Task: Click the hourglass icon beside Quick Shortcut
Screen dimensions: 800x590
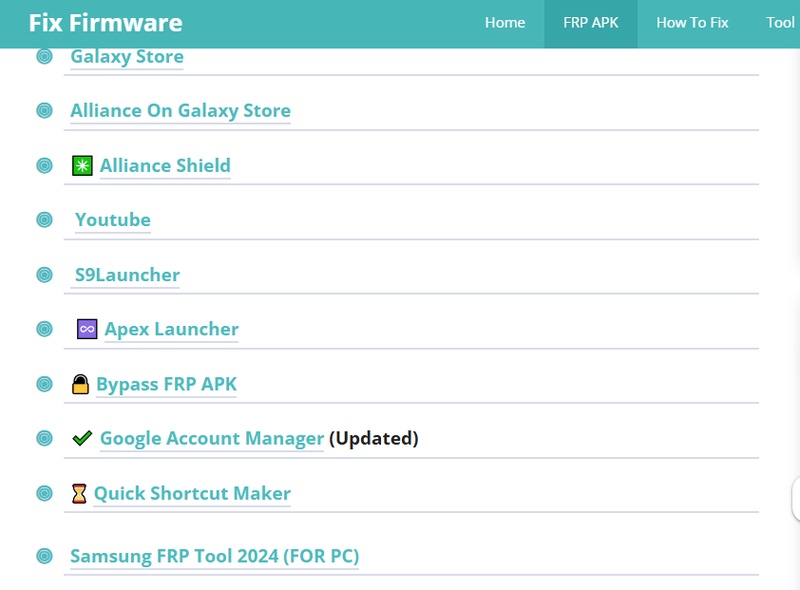Action: pyautogui.click(x=79, y=494)
